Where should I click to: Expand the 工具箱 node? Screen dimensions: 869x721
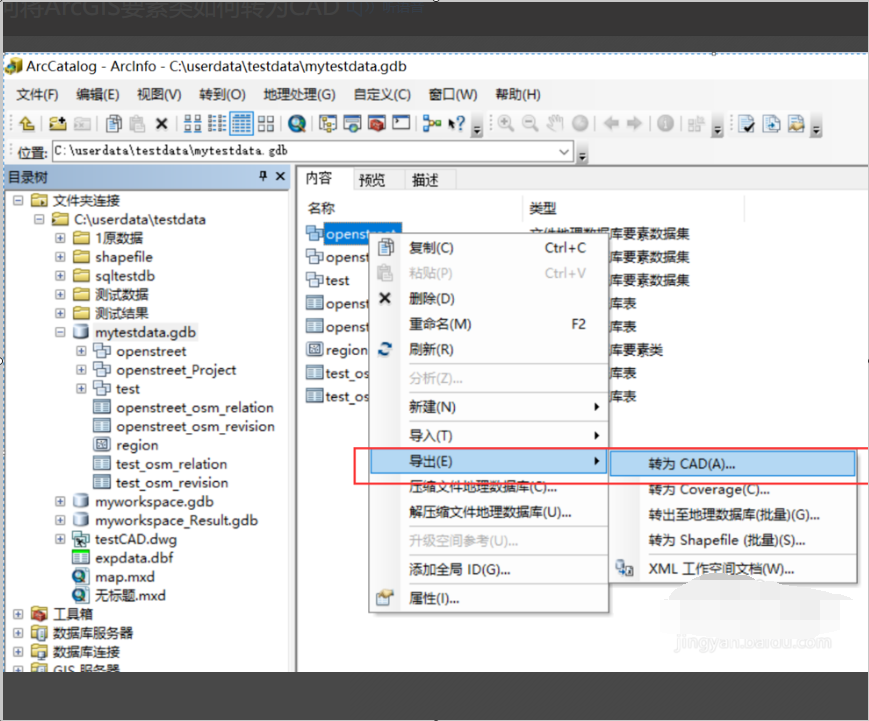point(18,614)
